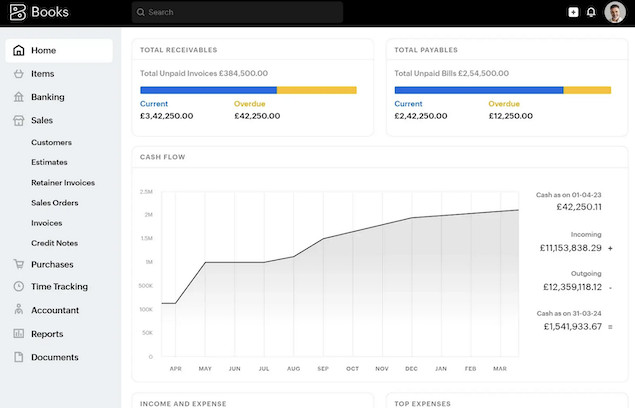Screen dimensions: 635x408
Task: Click the Time Tracking clock icon
Action: 18,287
